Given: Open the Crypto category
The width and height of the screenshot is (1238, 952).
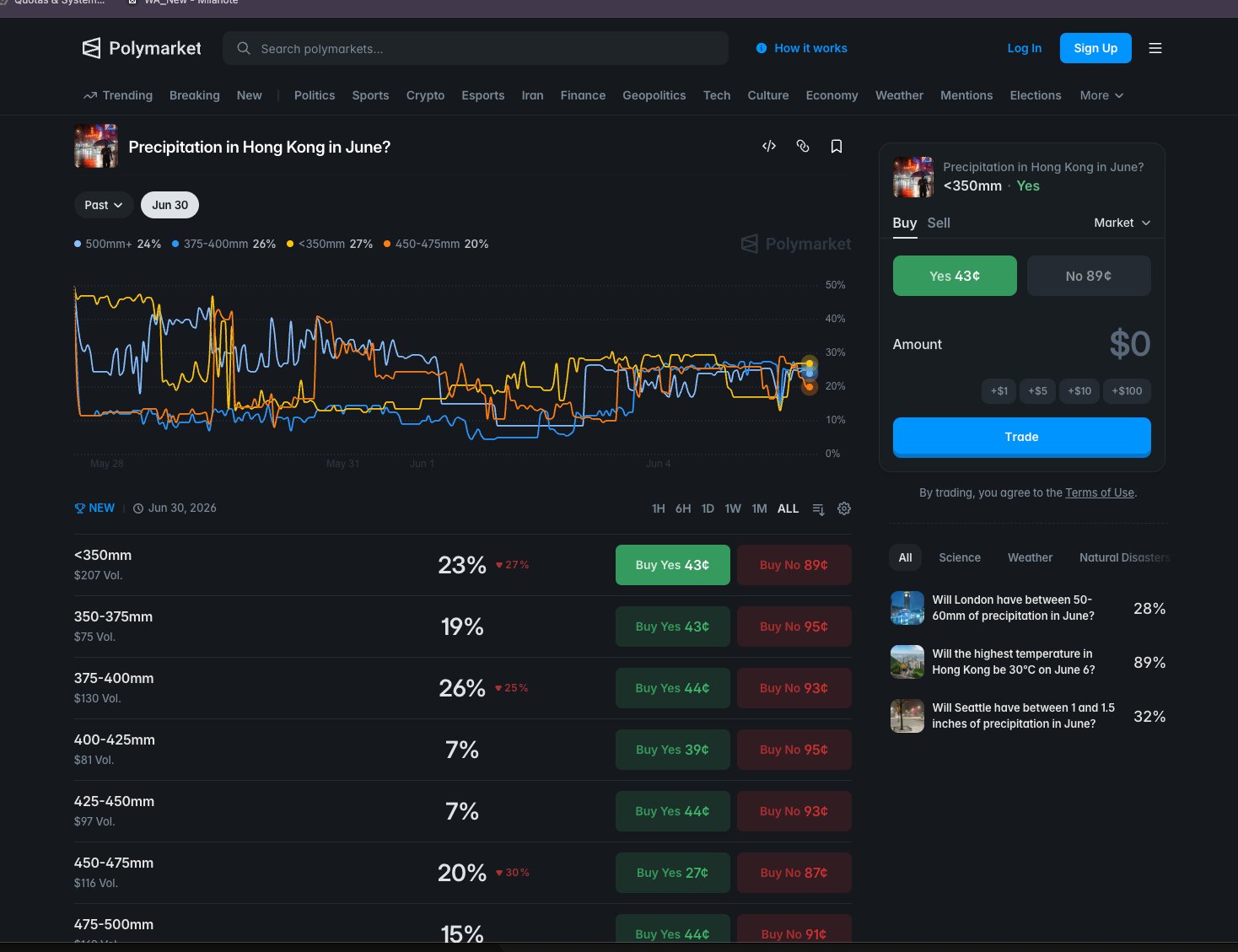Looking at the screenshot, I should [425, 95].
